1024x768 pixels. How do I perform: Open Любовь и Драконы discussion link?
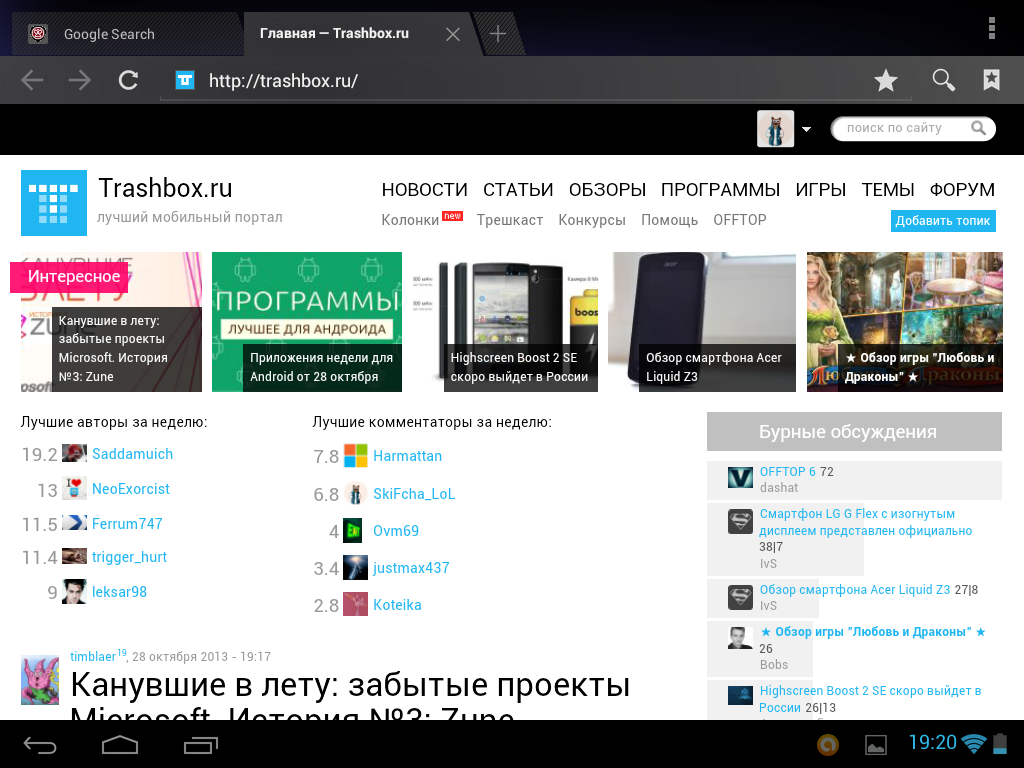tap(872, 632)
